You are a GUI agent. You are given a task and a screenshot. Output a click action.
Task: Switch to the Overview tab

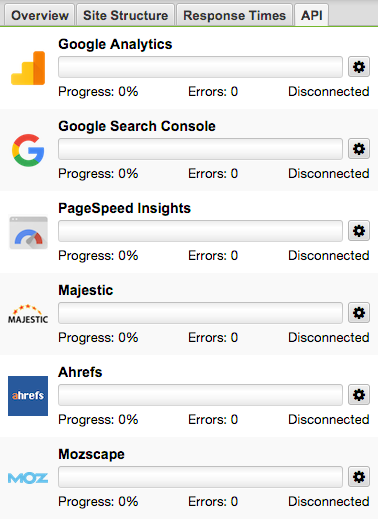pos(40,15)
